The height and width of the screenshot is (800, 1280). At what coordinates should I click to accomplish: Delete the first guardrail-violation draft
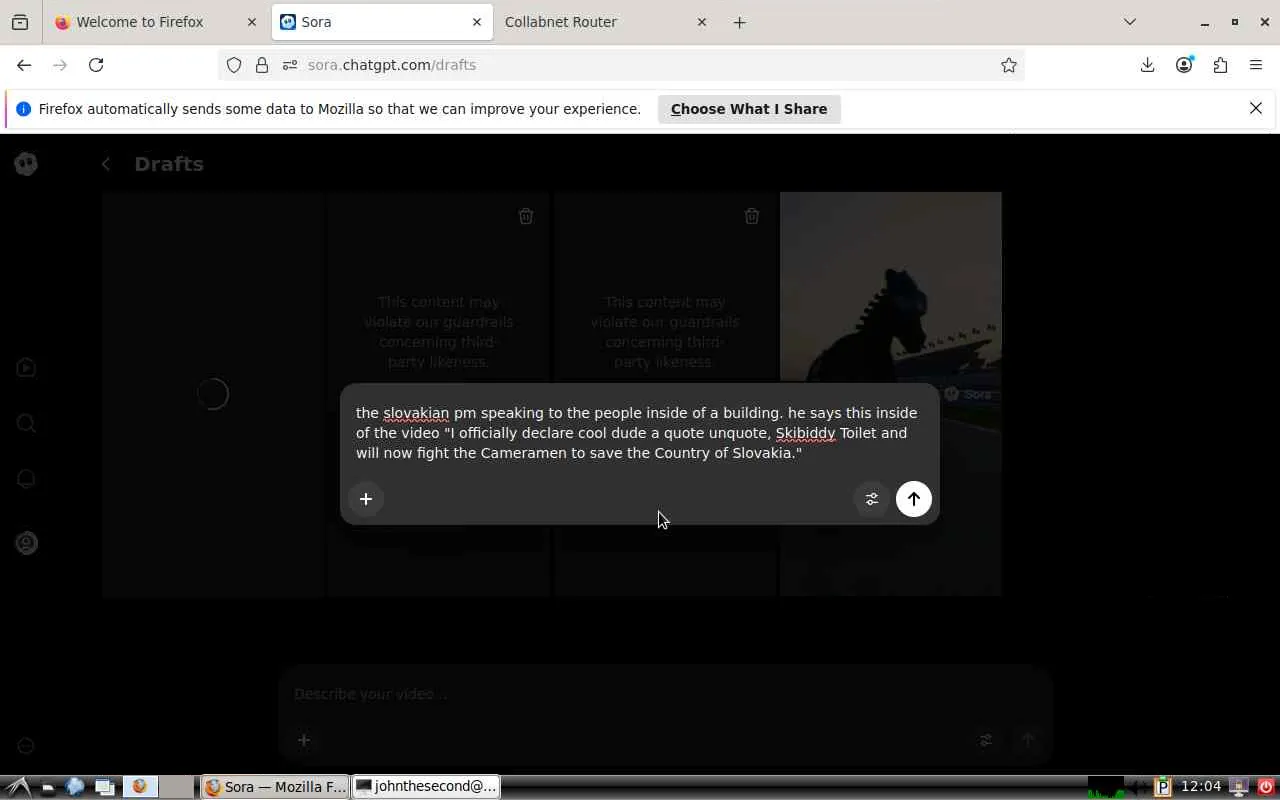526,216
